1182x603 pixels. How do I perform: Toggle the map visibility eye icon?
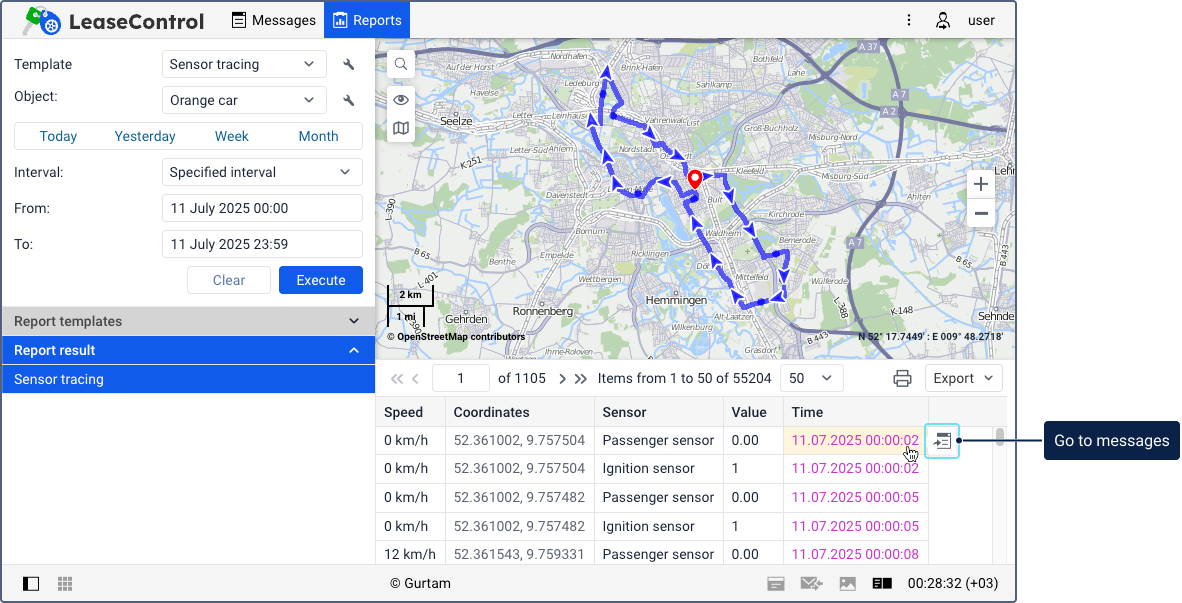[400, 99]
